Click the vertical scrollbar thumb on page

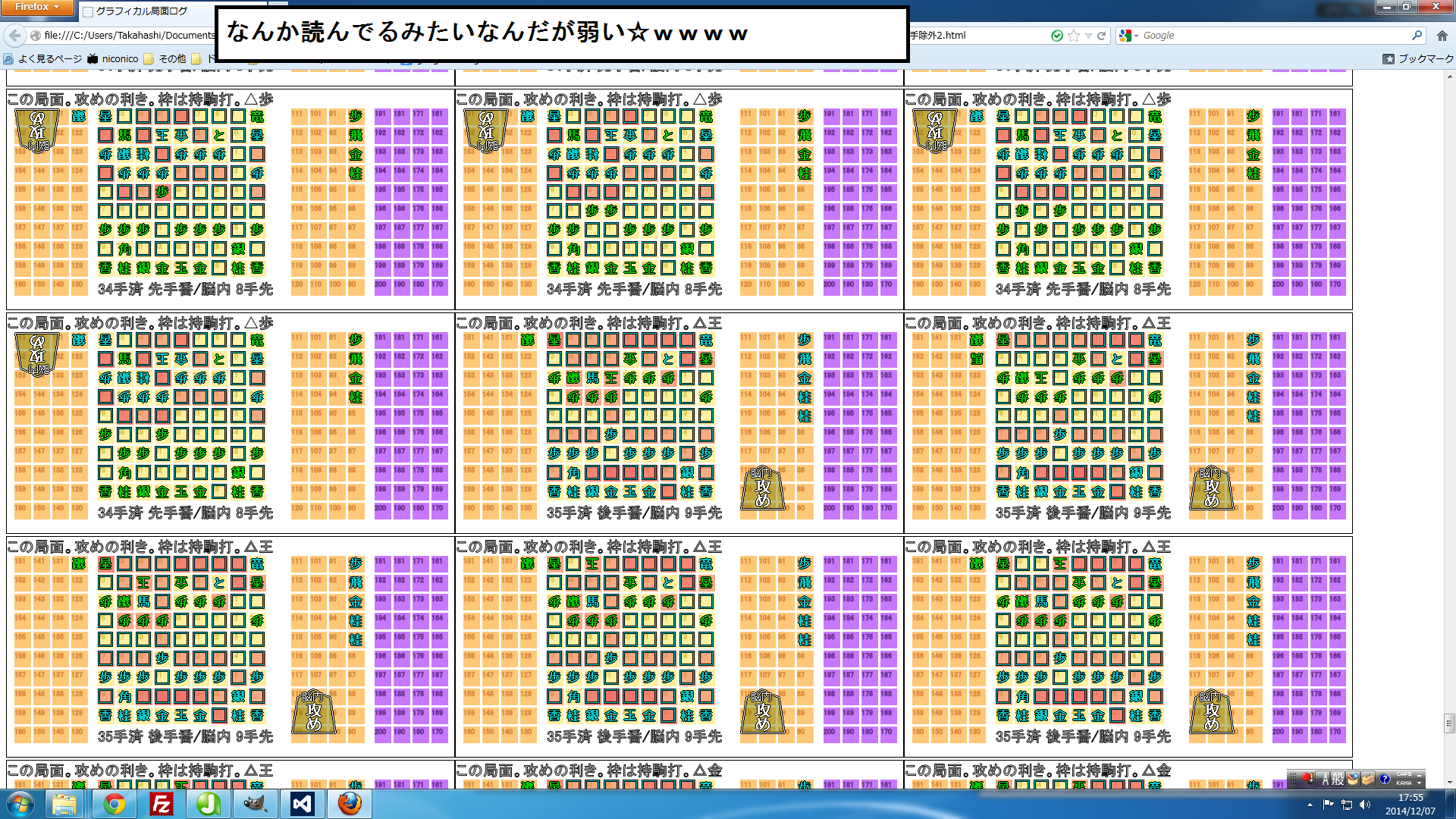pyautogui.click(x=1449, y=723)
